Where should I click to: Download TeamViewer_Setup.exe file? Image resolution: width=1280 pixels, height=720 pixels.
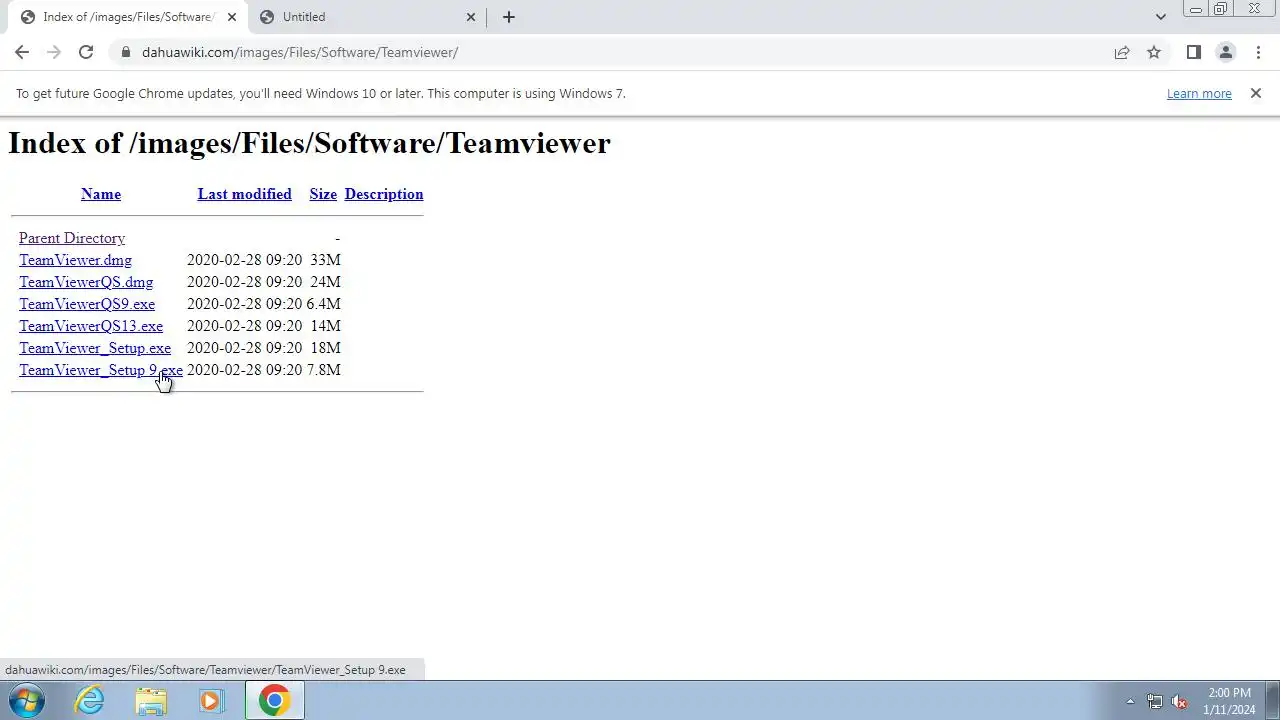[x=95, y=348]
